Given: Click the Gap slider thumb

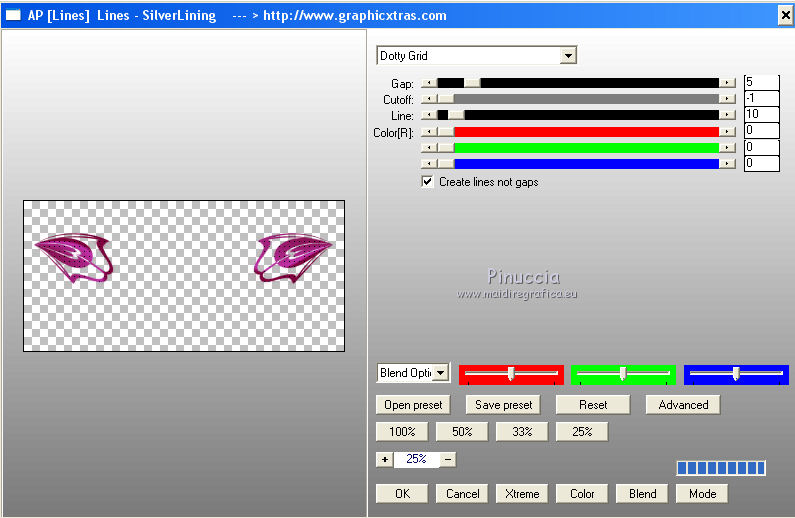Looking at the screenshot, I should [472, 83].
